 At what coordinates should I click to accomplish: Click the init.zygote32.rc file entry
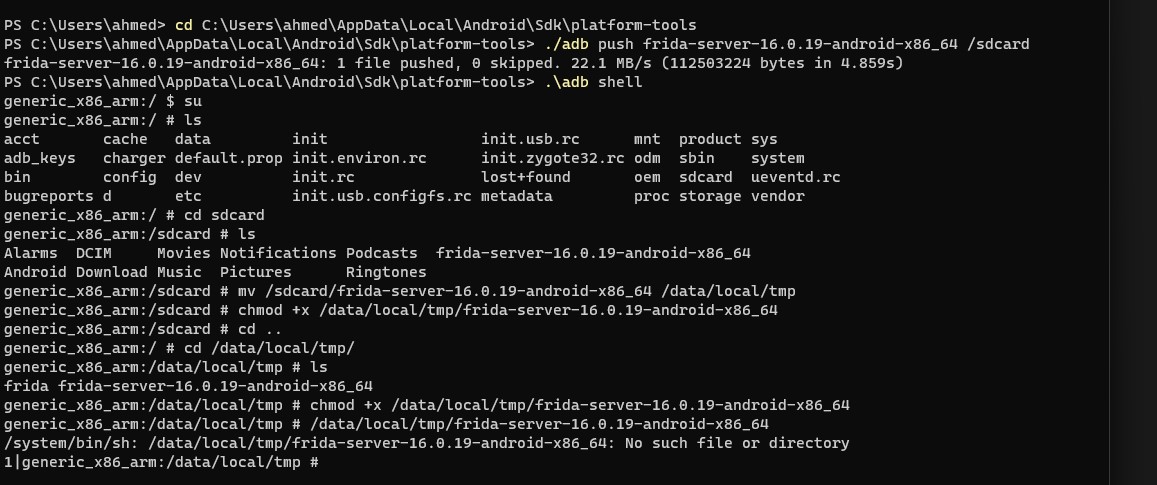click(552, 158)
